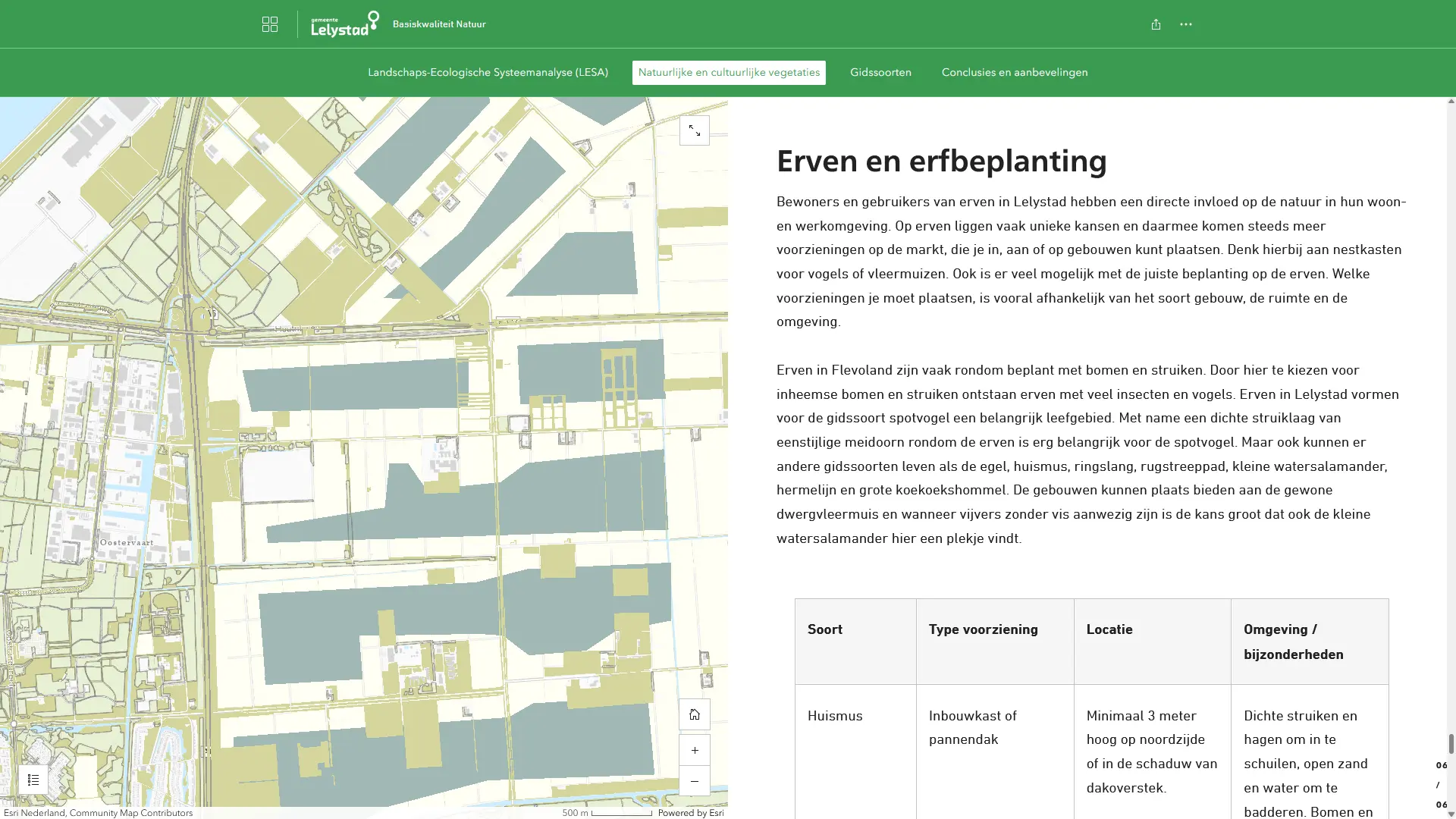
Task: Click the Gemeente Lelystad logo
Action: point(345,24)
